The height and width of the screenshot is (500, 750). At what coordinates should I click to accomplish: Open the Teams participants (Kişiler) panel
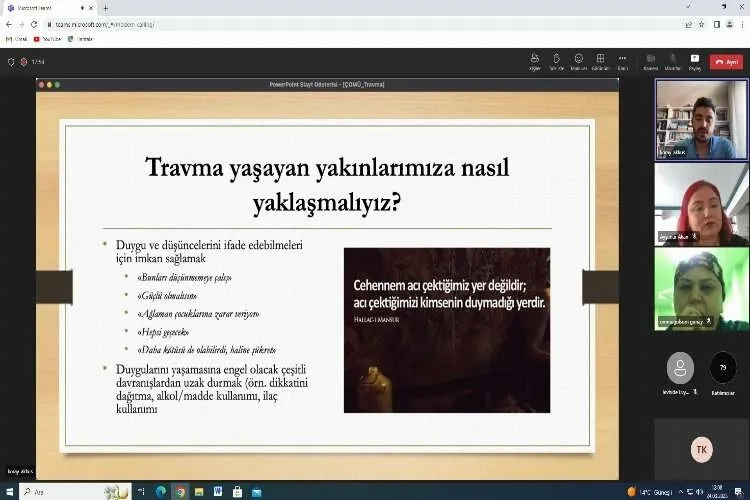pyautogui.click(x=535, y=60)
